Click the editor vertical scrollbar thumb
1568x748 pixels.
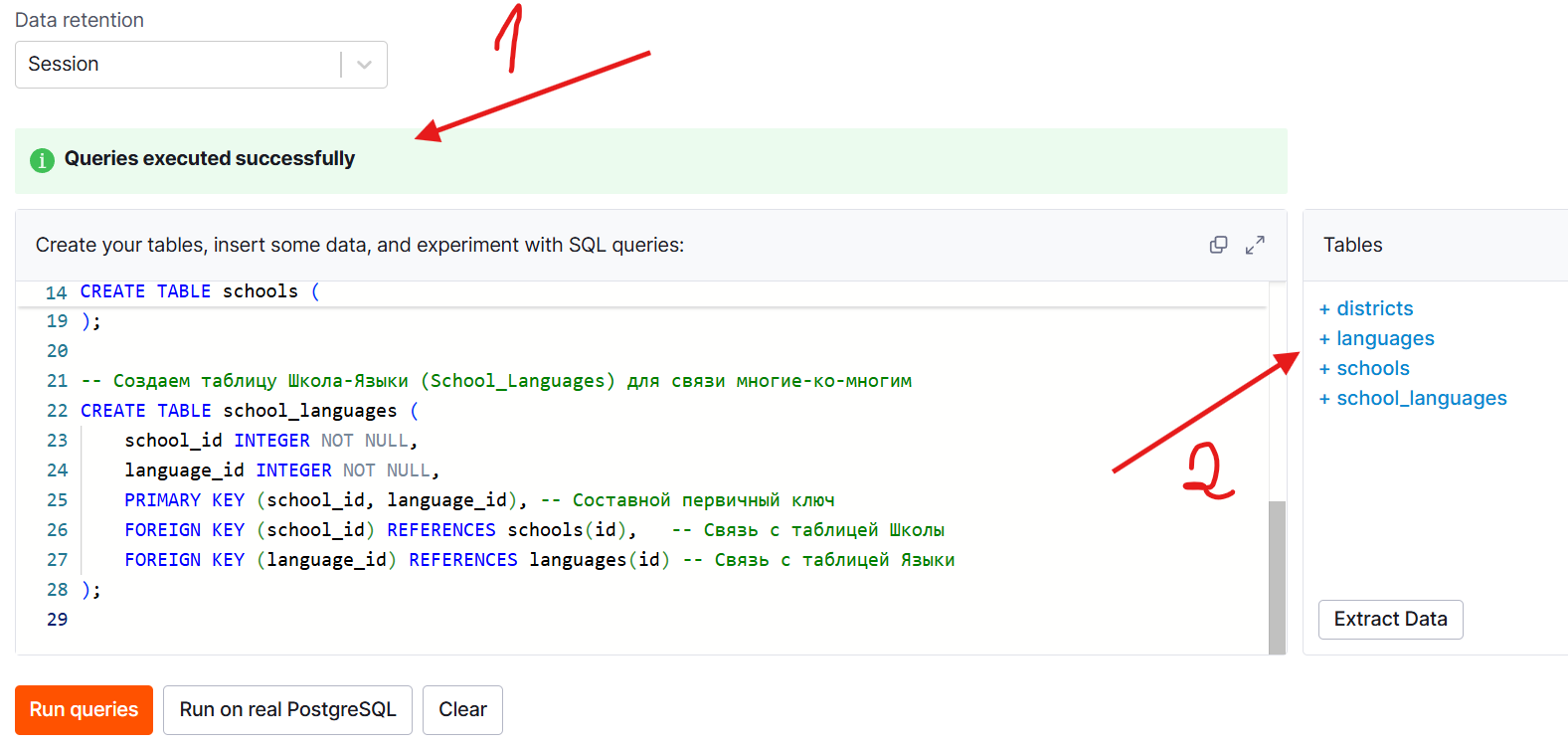(1277, 577)
